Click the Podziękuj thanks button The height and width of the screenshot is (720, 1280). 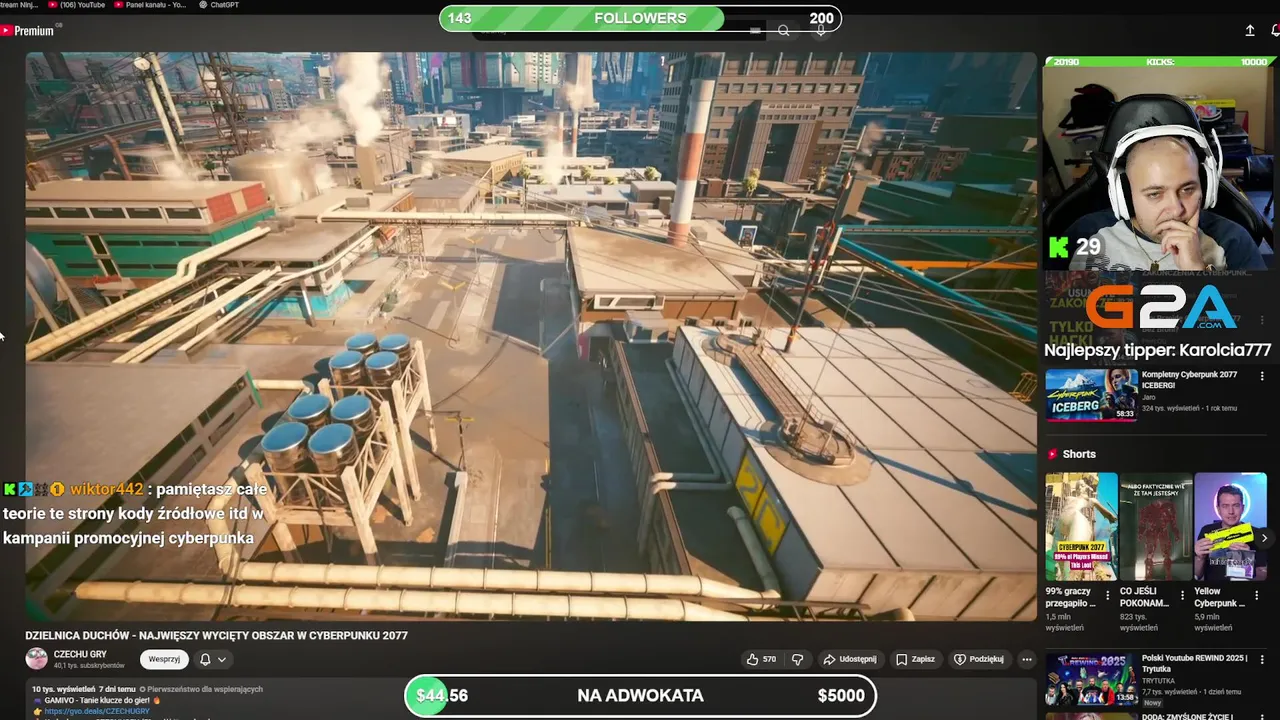[978, 659]
